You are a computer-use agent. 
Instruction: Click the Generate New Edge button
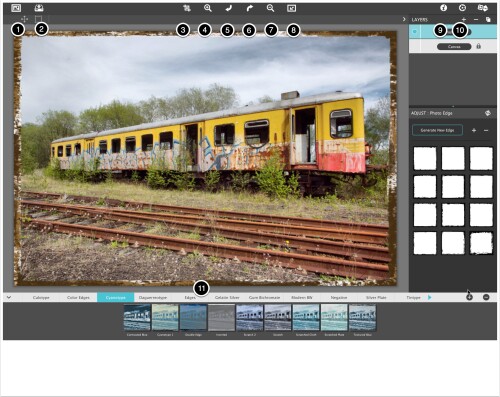tap(437, 130)
